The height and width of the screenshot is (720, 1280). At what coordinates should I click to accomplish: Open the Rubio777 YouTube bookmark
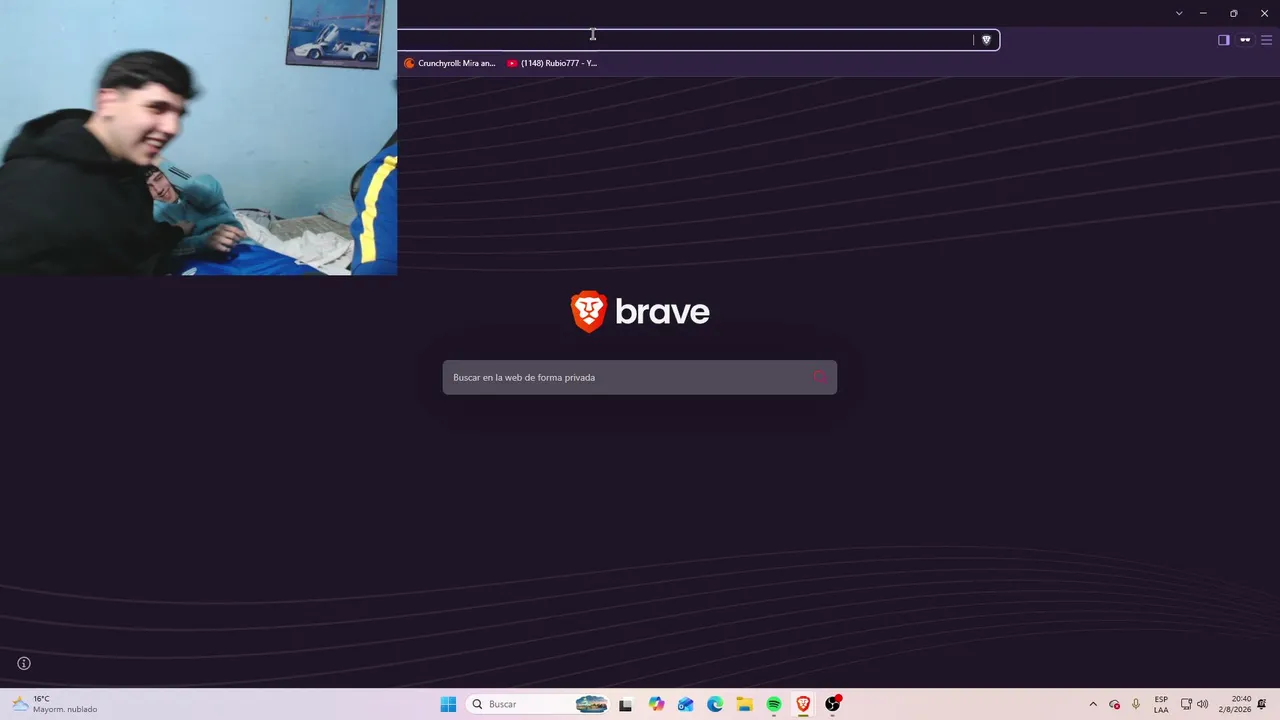click(x=552, y=63)
